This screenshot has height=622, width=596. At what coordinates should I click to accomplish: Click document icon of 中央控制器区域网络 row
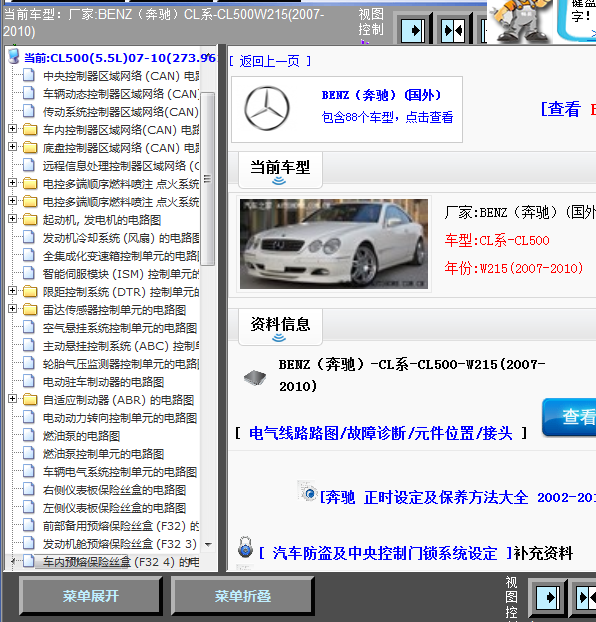click(29, 75)
